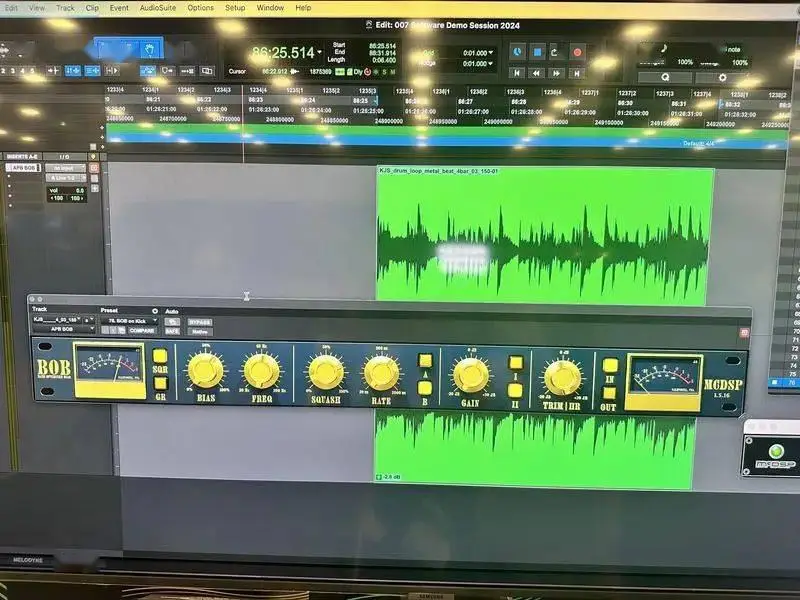The width and height of the screenshot is (800, 600).
Task: Open the Setup menu
Action: coord(235,7)
